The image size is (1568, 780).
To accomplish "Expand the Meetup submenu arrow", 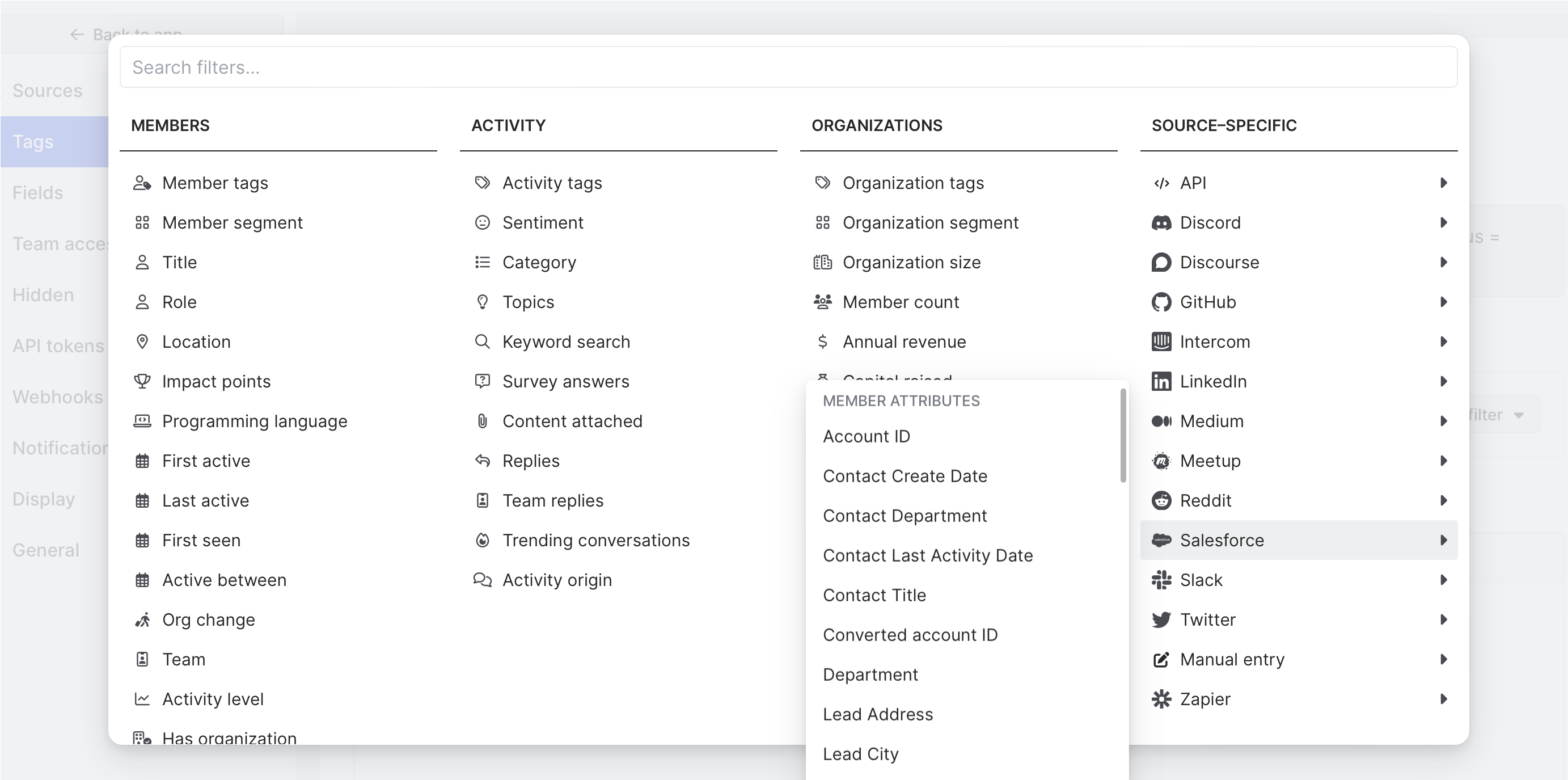I will pyautogui.click(x=1443, y=461).
